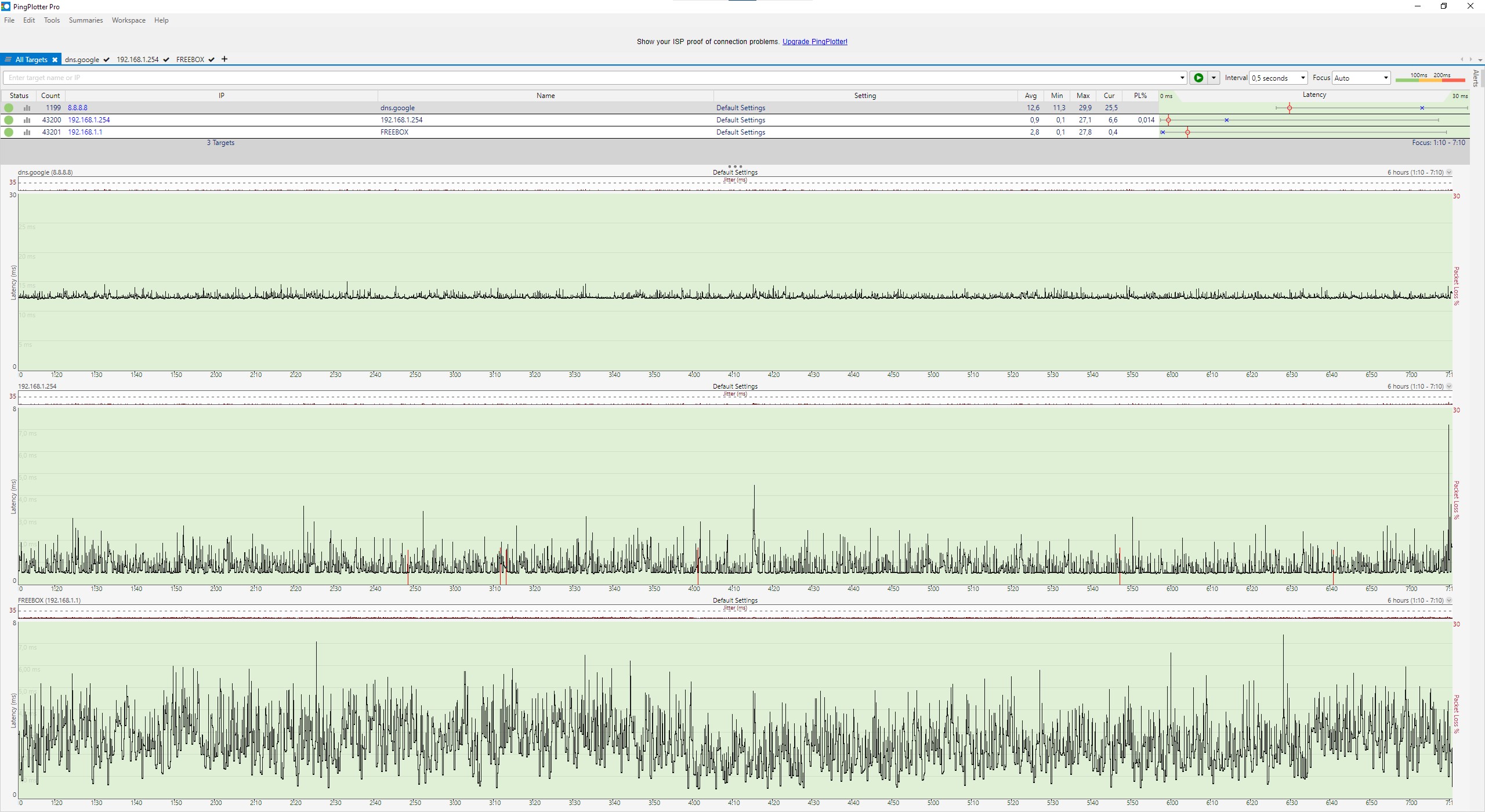Toggle checkmark on FREEBOX tab
This screenshot has height=812, width=1485.
tap(212, 60)
